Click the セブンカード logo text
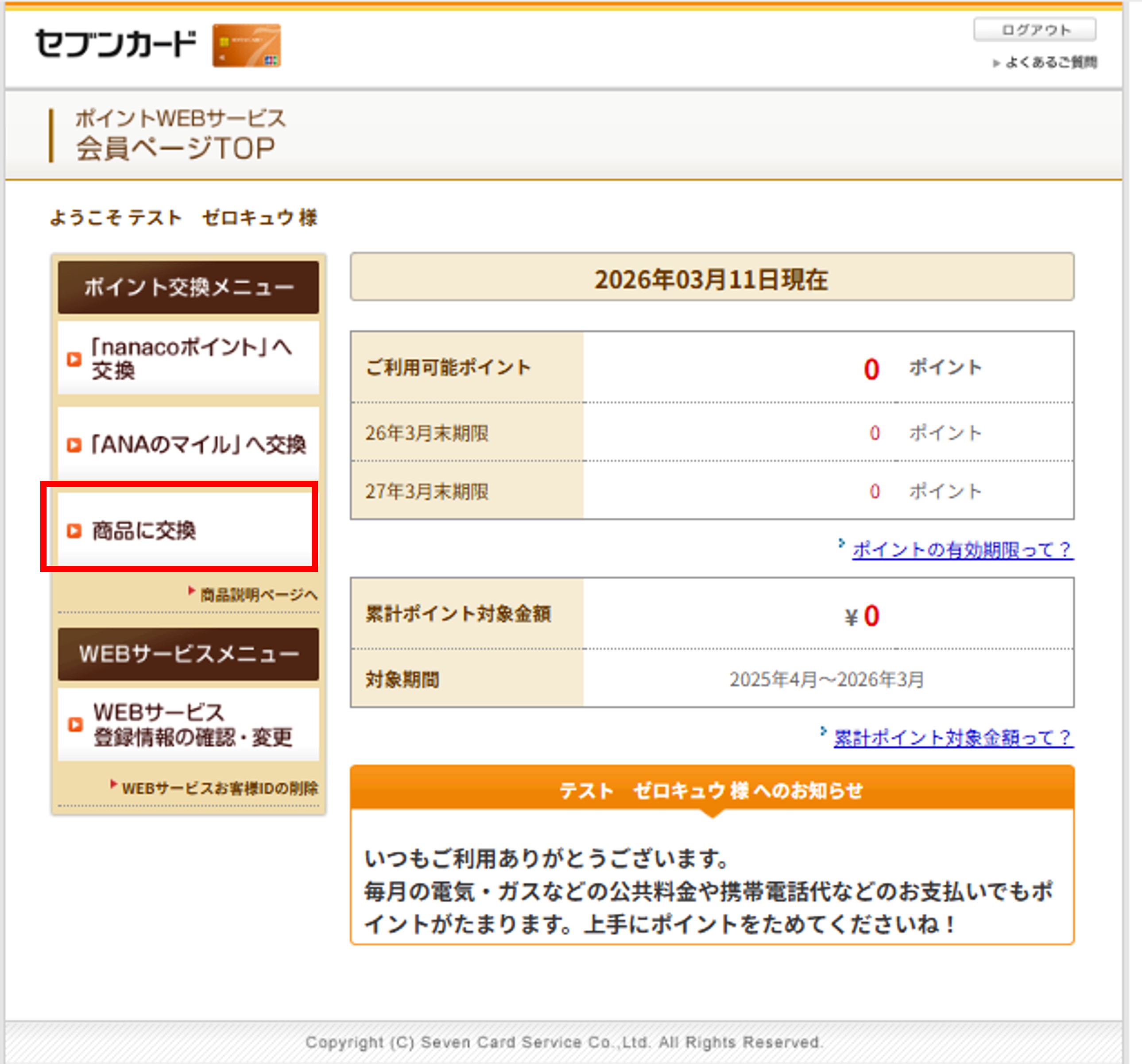 pos(115,44)
